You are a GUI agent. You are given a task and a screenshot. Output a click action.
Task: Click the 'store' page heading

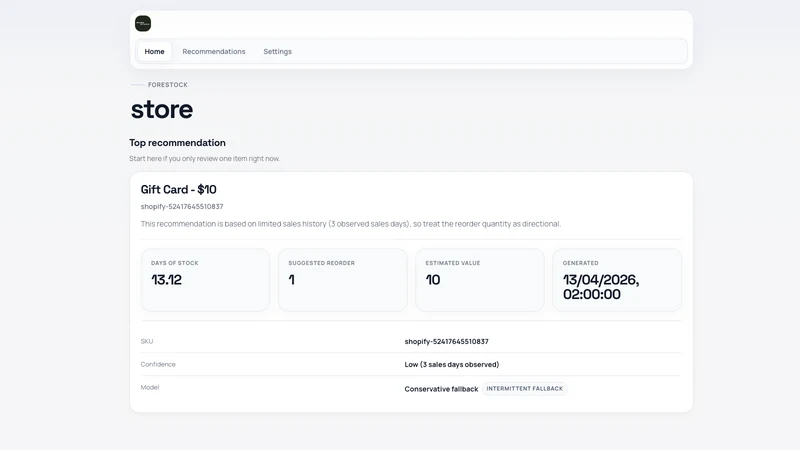pyautogui.click(x=162, y=110)
